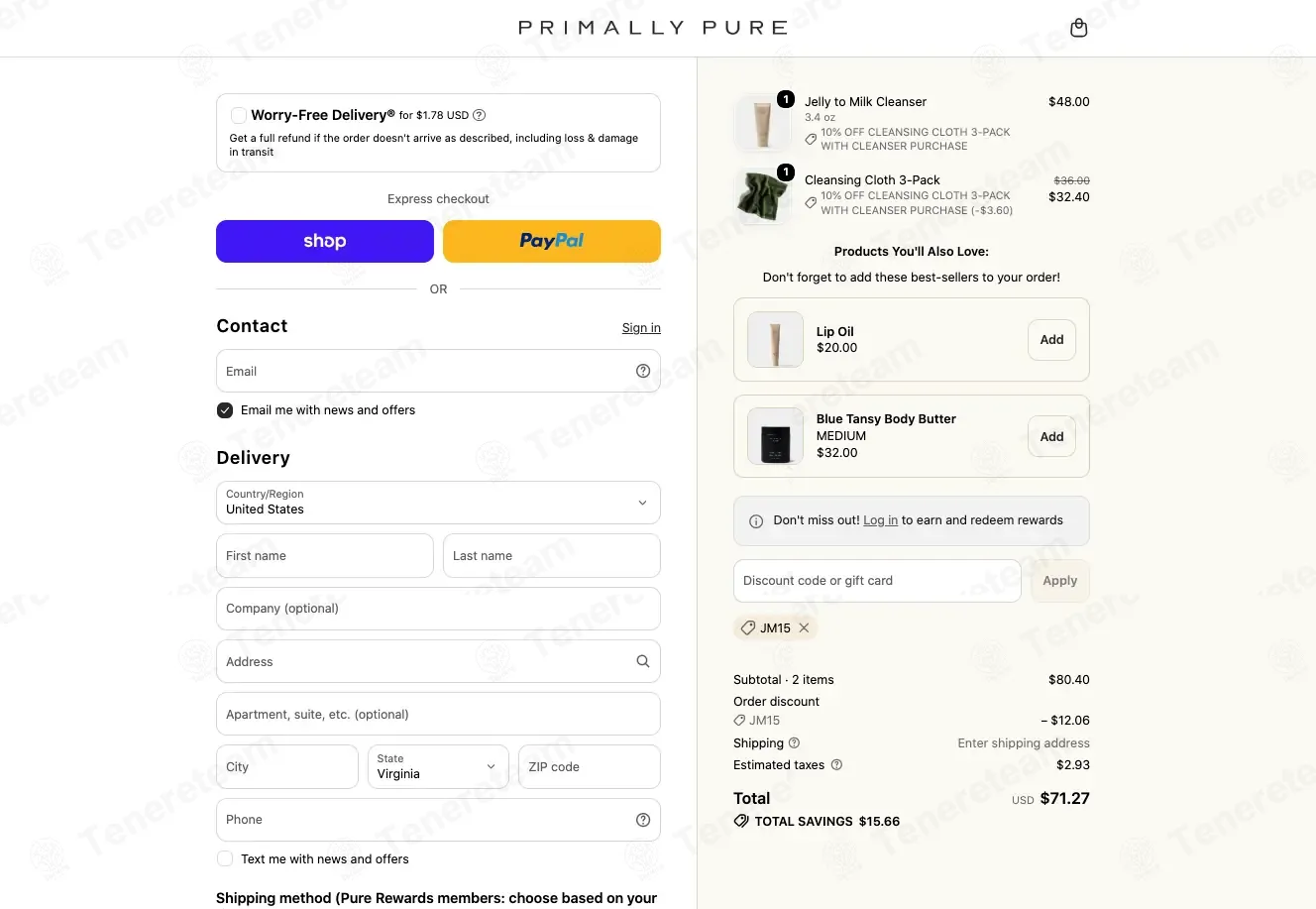This screenshot has width=1316, height=909.
Task: Open the shopping bag cart icon
Action: (1079, 28)
